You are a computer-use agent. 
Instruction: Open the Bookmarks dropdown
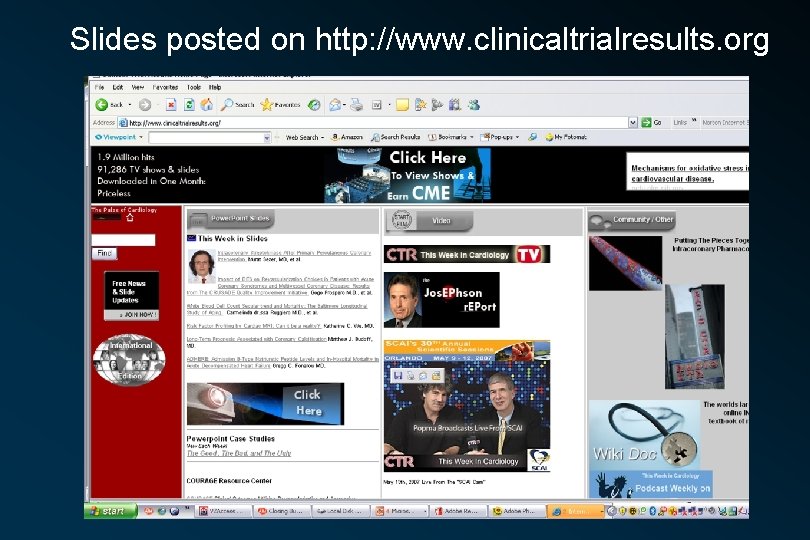451,137
